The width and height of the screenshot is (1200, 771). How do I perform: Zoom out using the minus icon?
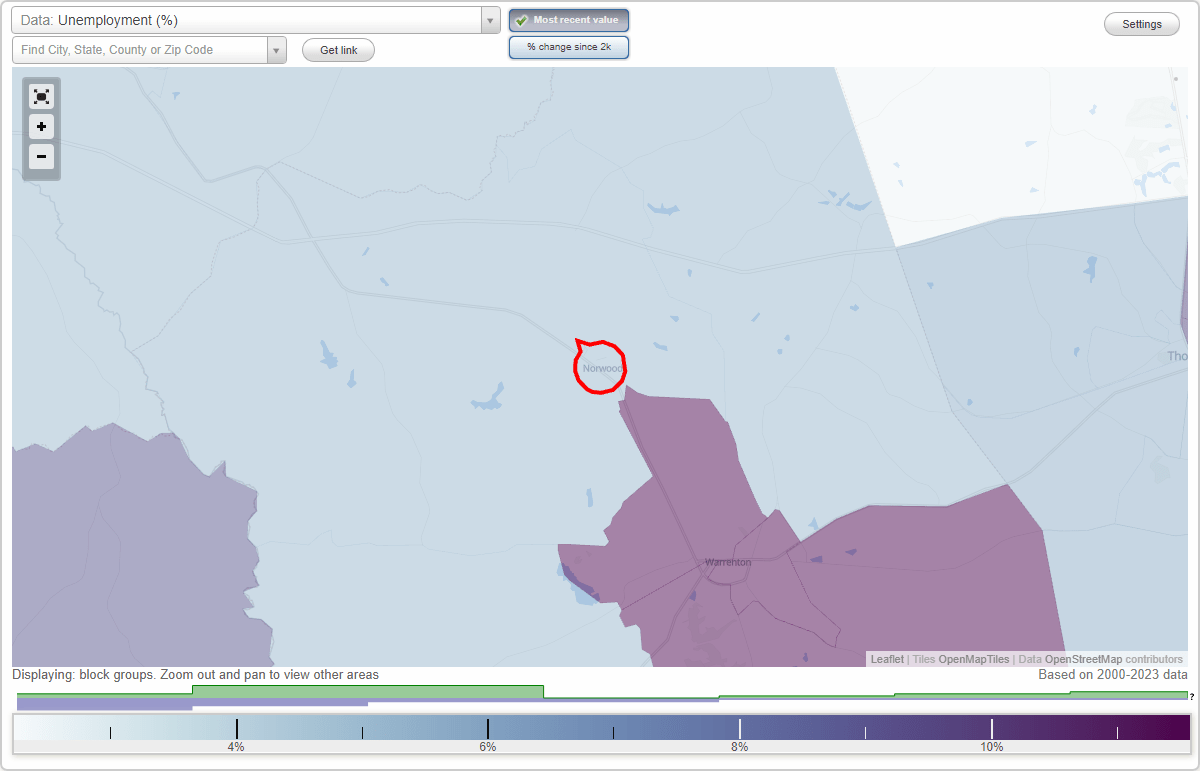[x=41, y=157]
